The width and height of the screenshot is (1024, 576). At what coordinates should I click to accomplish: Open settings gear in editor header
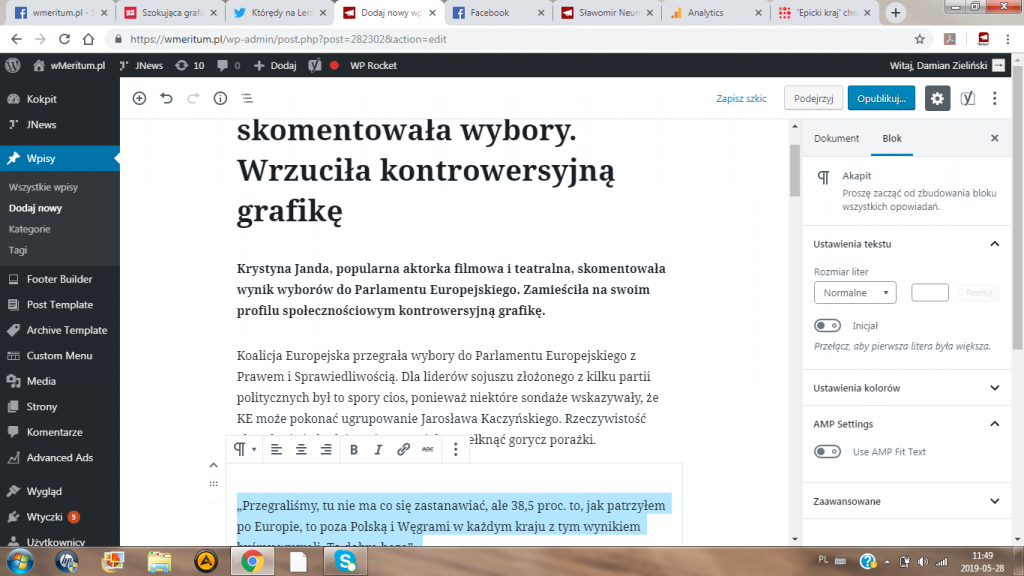coord(937,98)
